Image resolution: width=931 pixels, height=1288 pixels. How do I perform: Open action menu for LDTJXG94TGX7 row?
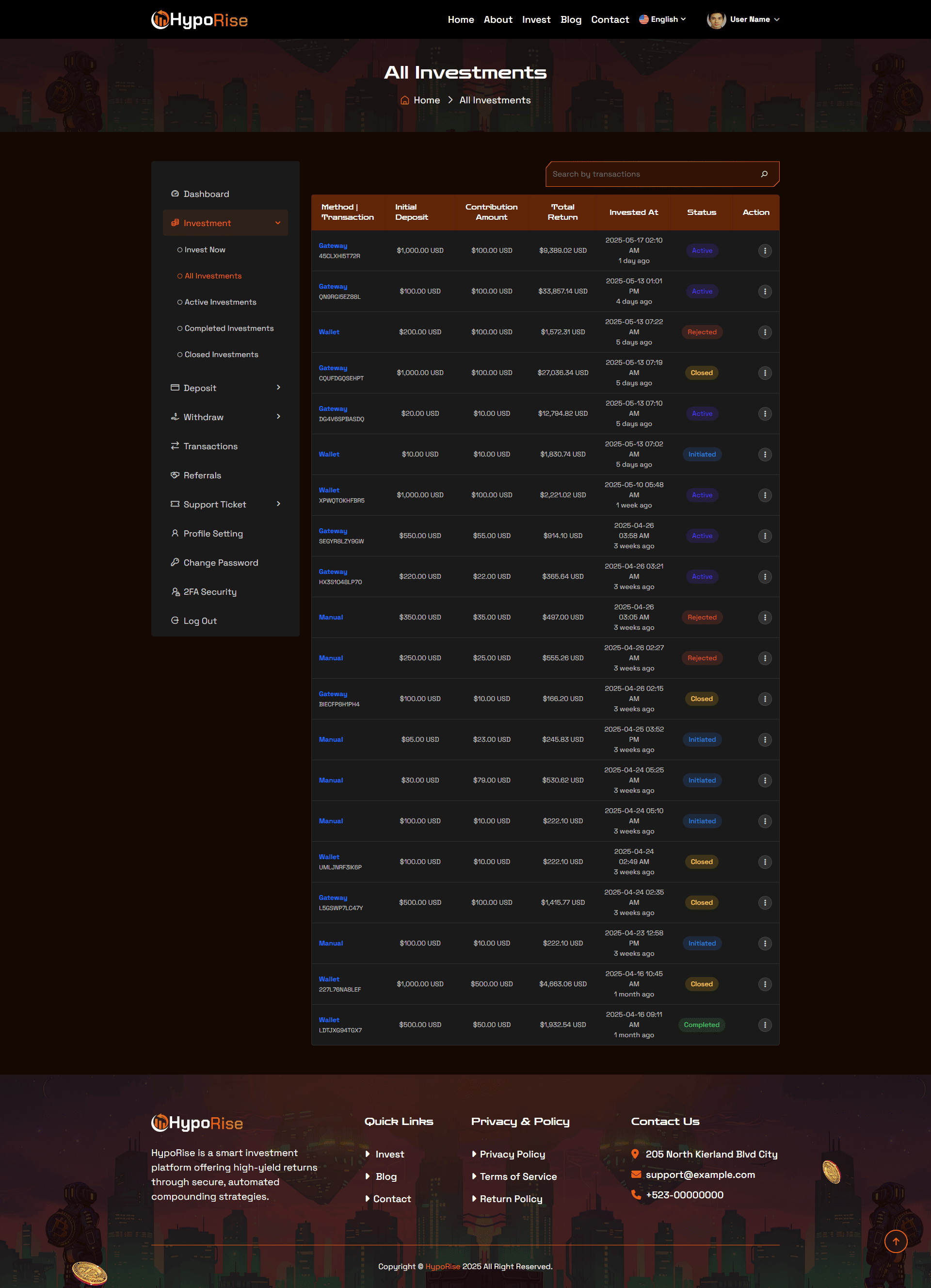[x=765, y=1025]
